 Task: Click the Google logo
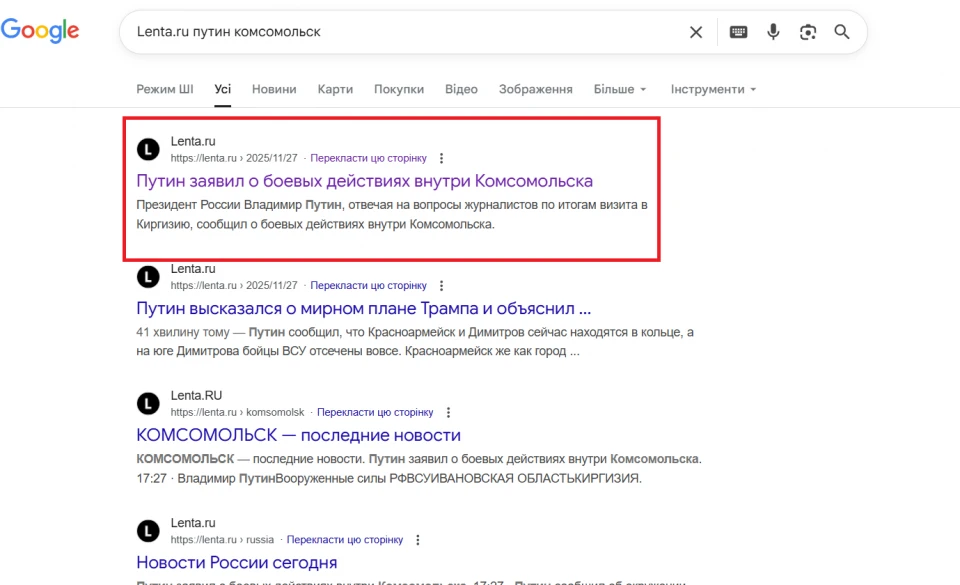coord(40,31)
